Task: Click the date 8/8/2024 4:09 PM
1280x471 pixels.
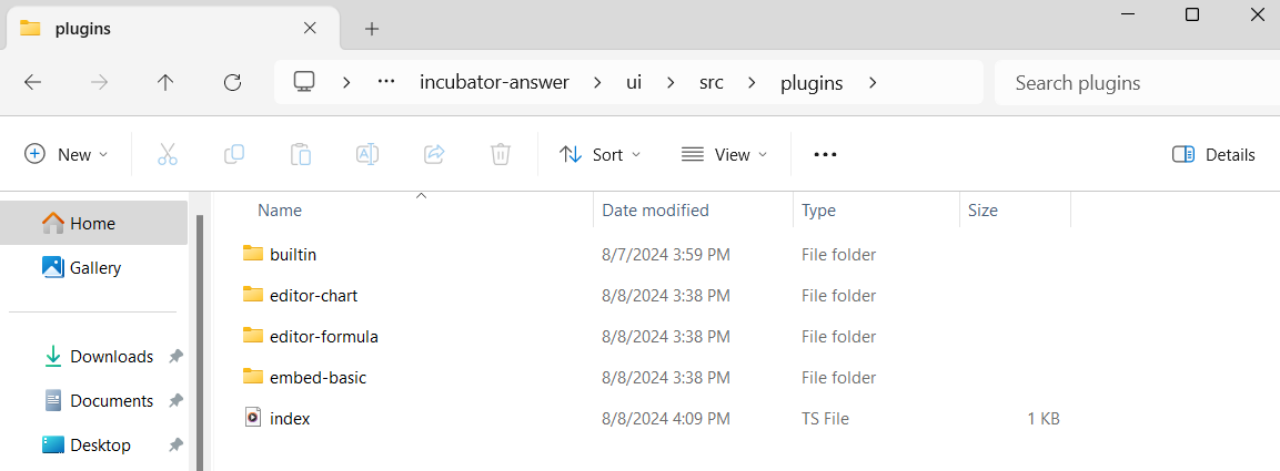Action: (666, 418)
